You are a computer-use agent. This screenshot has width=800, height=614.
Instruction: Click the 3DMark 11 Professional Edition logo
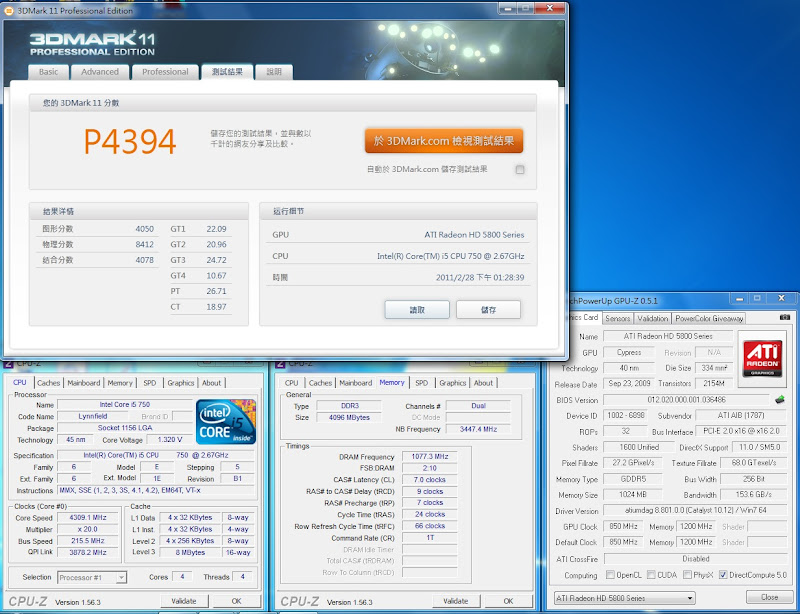coord(92,43)
